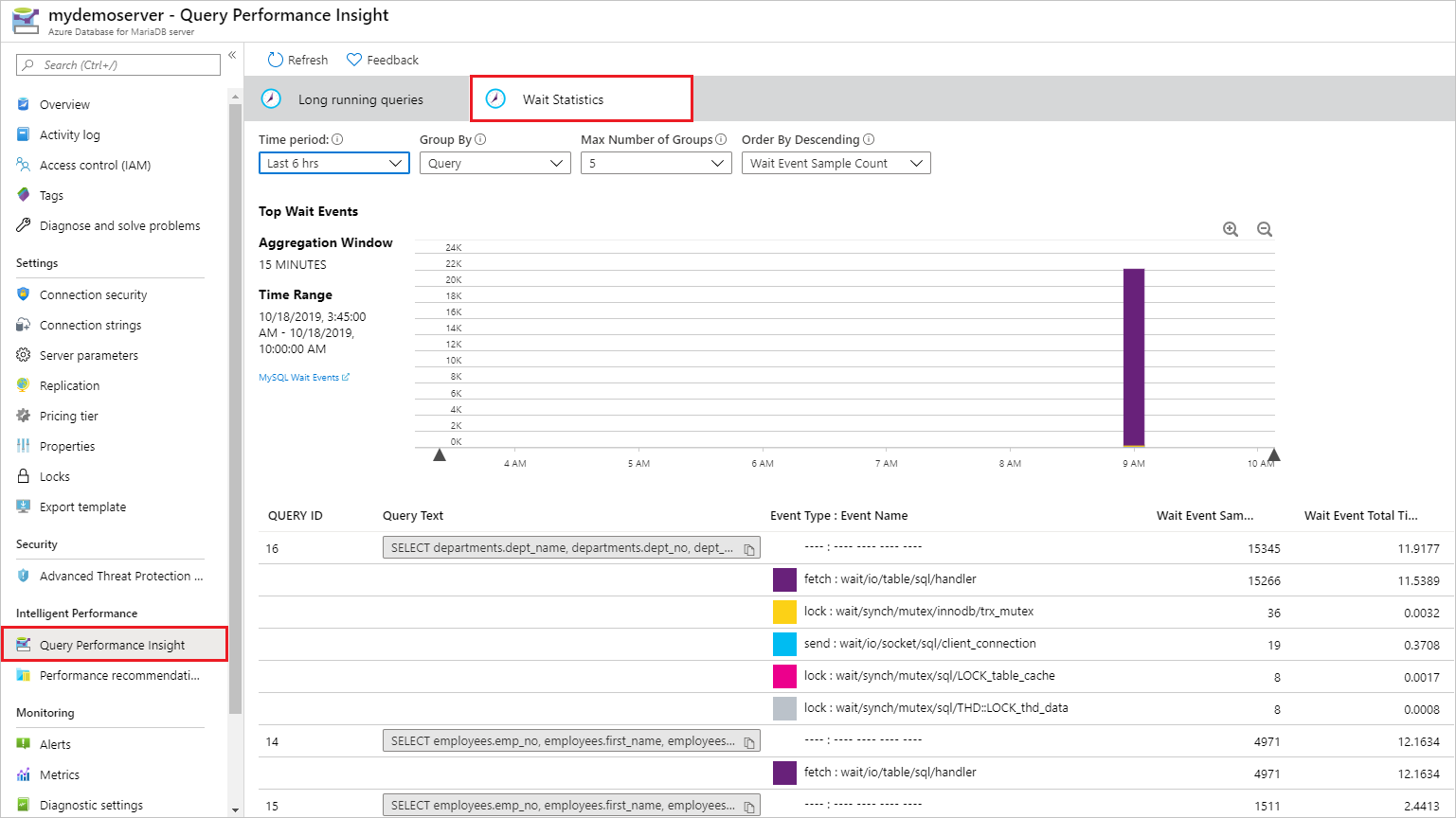The height and width of the screenshot is (818, 1456).
Task: Click the Feedback button label
Action: point(392,60)
